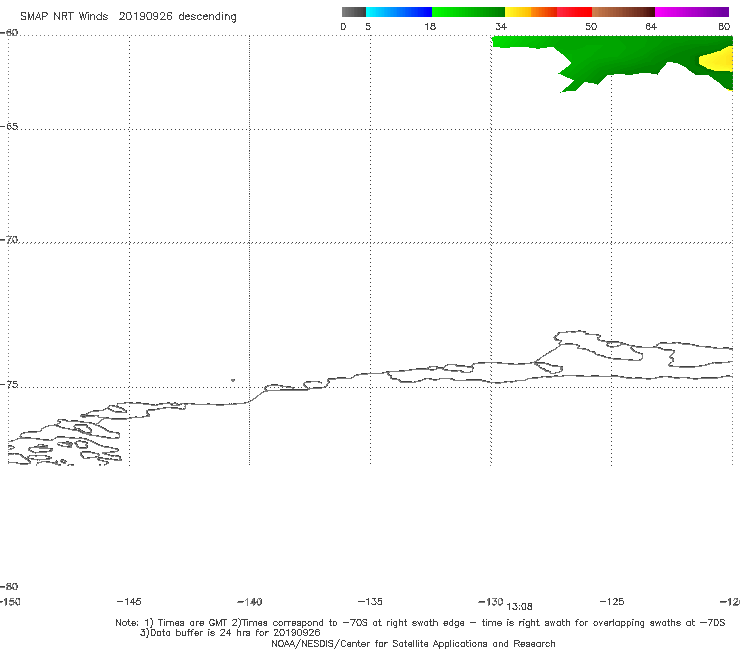Click the color bar label '5'
The height and width of the screenshot is (650, 740).
tap(368, 26)
